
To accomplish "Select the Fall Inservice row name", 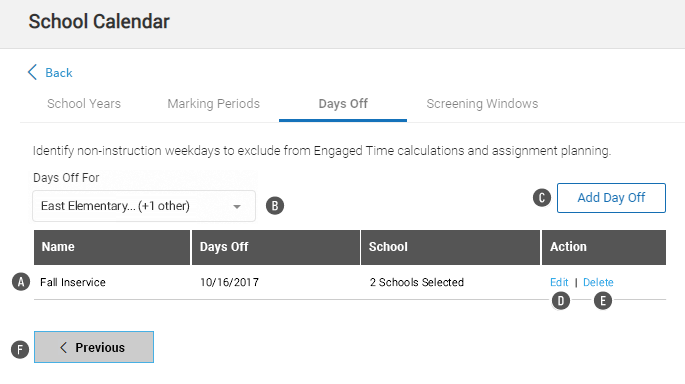I will click(x=73, y=282).
